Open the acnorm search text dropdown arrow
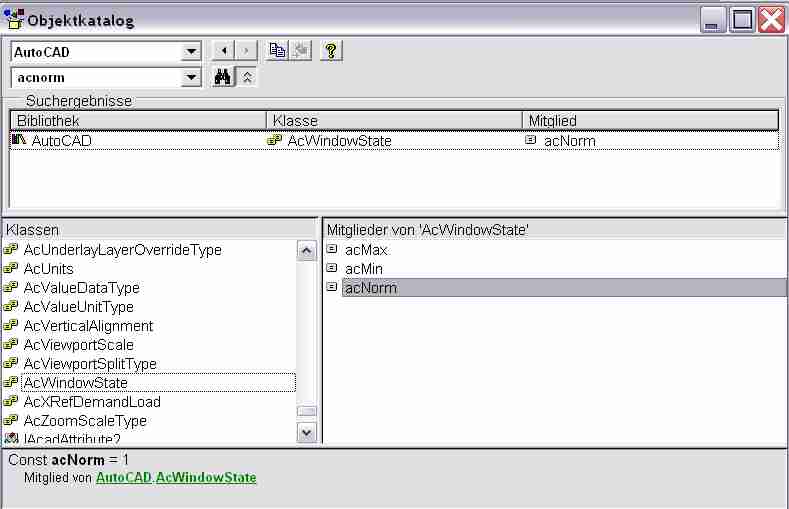The width and height of the screenshot is (789, 509). [x=191, y=77]
